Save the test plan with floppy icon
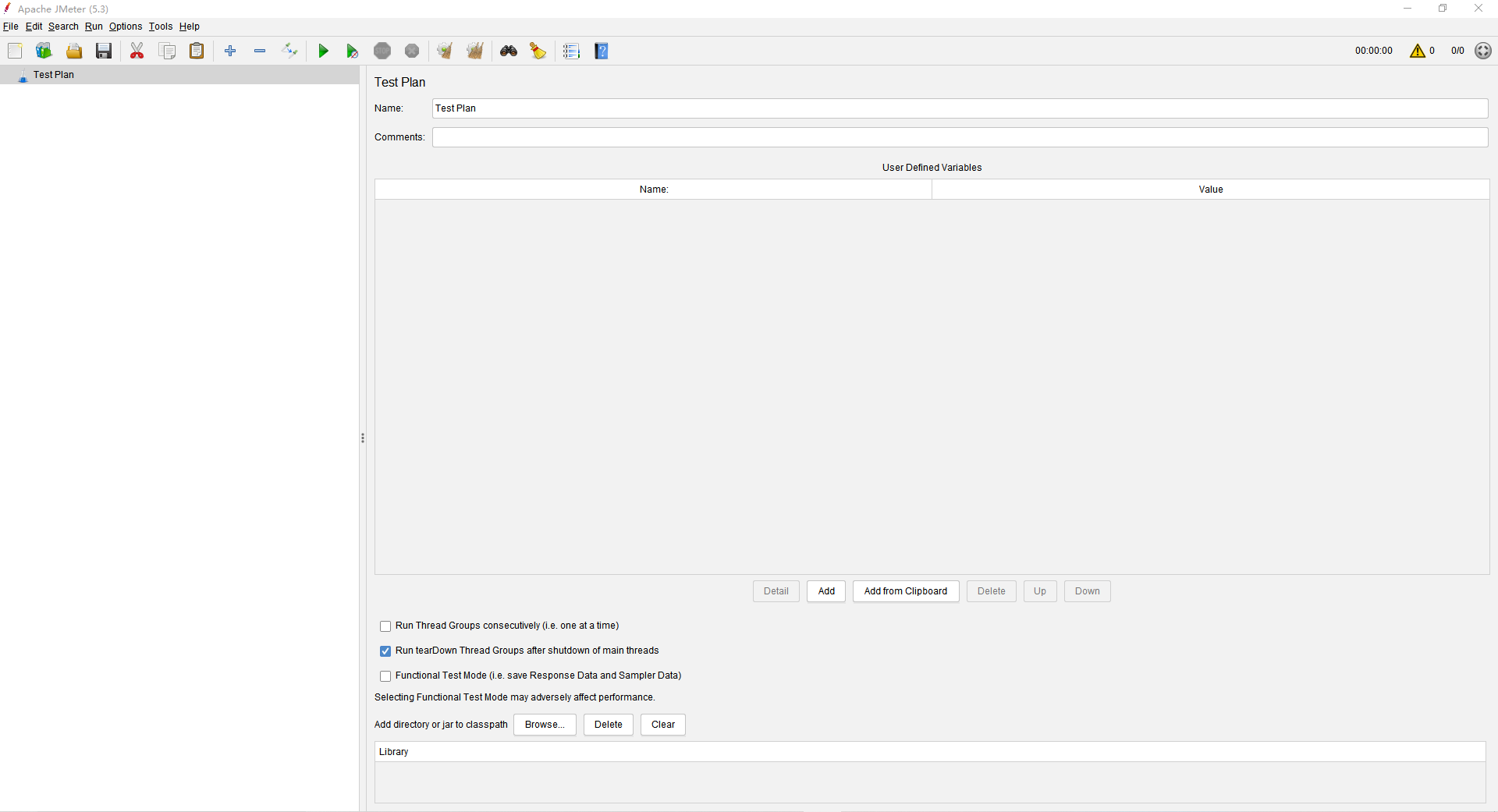The height and width of the screenshot is (812, 1498). pyautogui.click(x=104, y=51)
